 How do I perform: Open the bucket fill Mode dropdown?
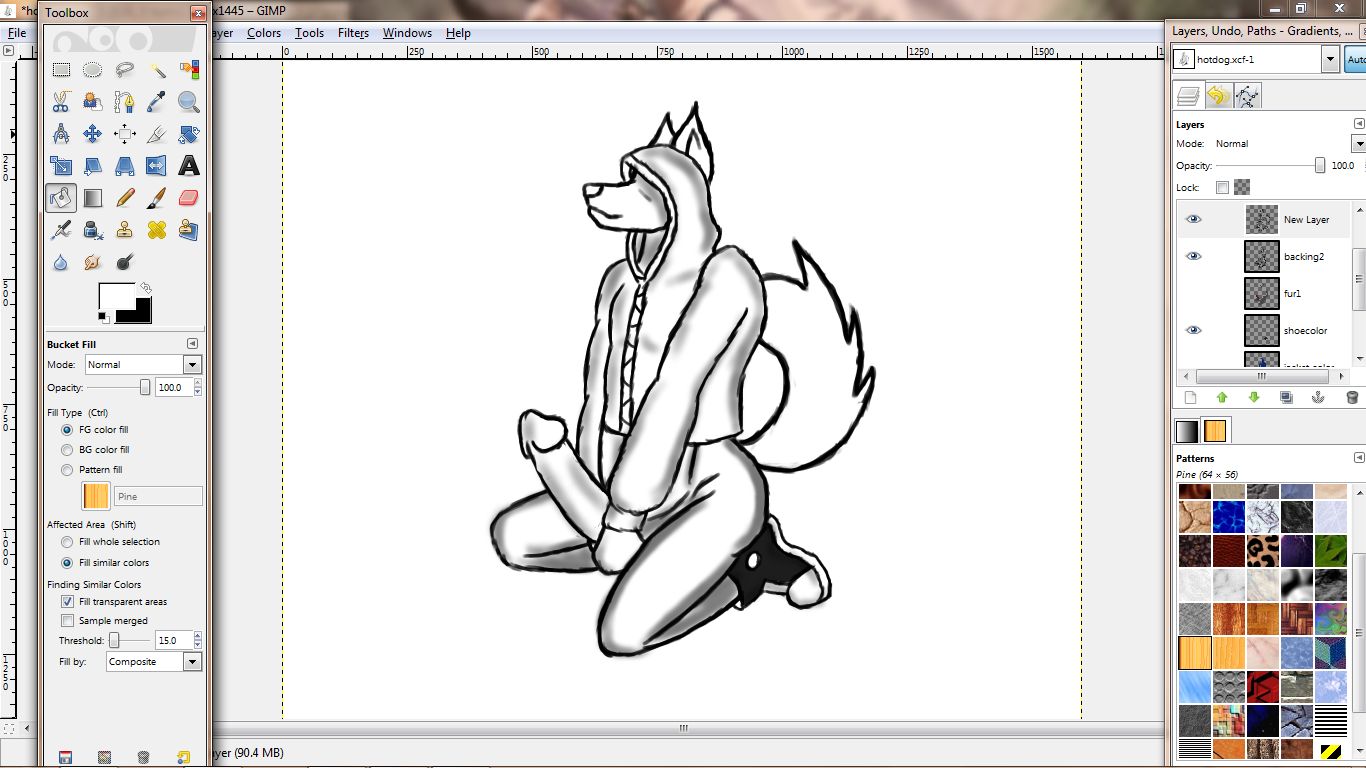[144, 365]
